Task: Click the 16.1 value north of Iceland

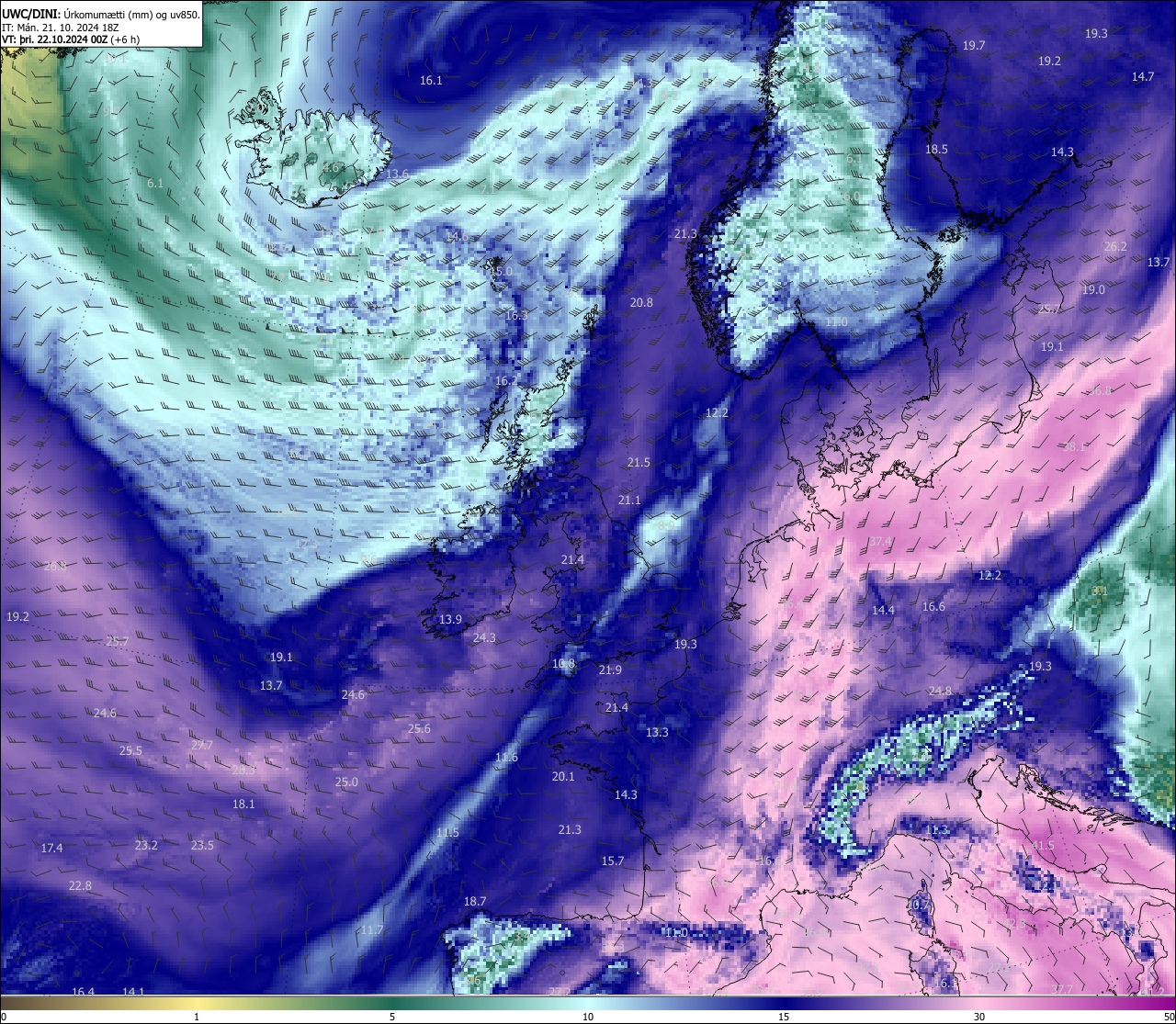Action: coord(431,80)
